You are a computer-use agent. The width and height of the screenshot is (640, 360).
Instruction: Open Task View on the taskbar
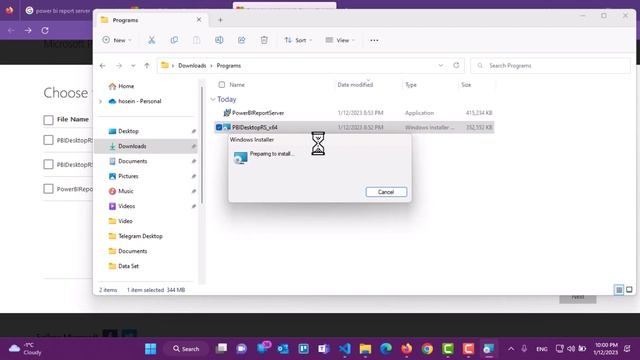point(221,349)
